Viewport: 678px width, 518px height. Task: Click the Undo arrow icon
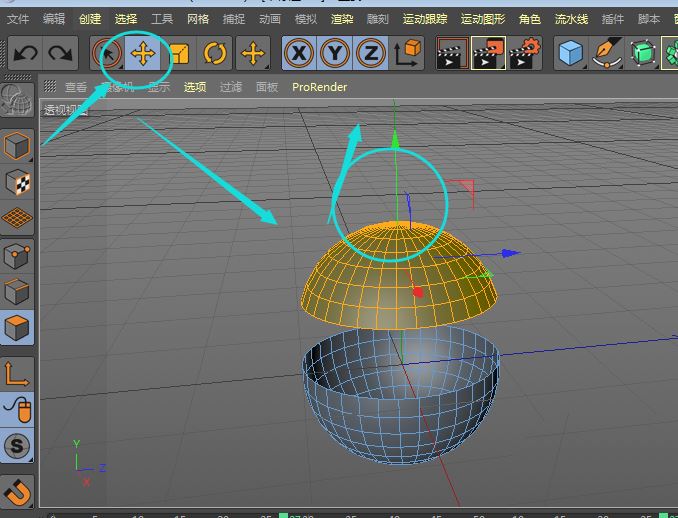pos(25,54)
